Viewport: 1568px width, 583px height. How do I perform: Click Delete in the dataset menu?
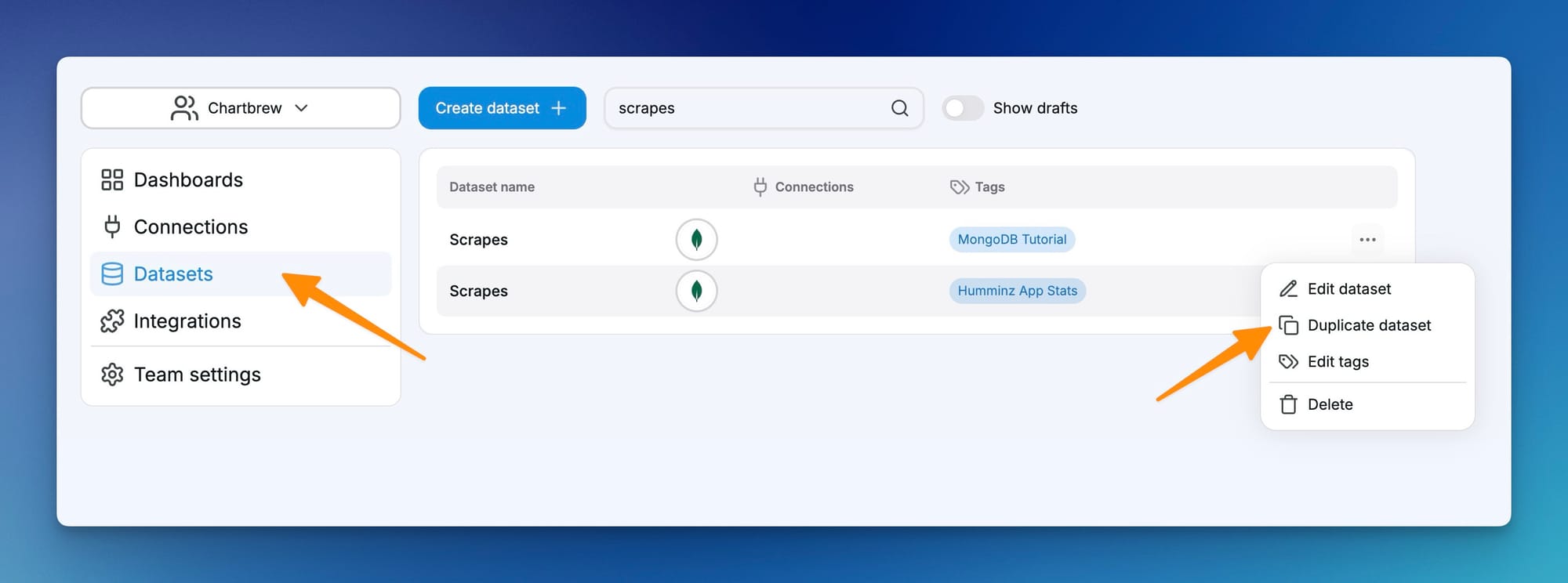click(x=1330, y=404)
